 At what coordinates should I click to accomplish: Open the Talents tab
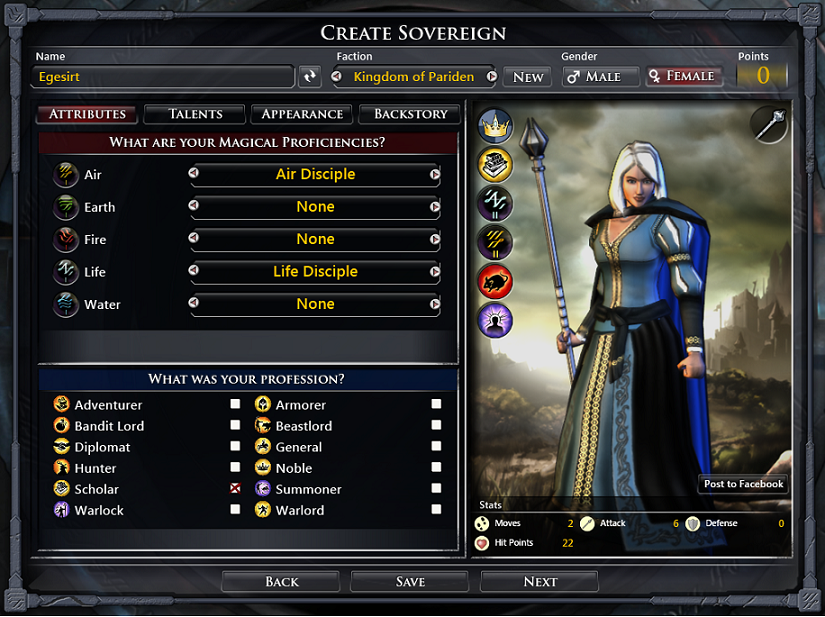click(x=195, y=114)
